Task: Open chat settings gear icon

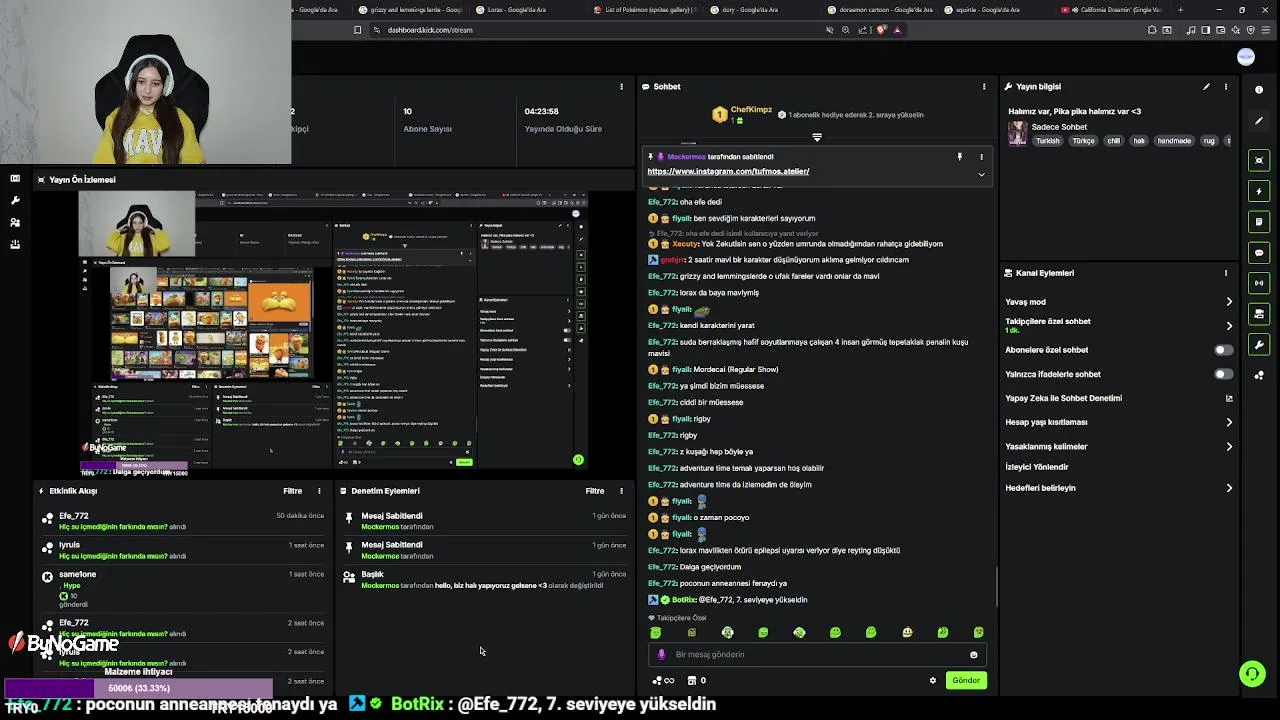Action: click(933, 680)
